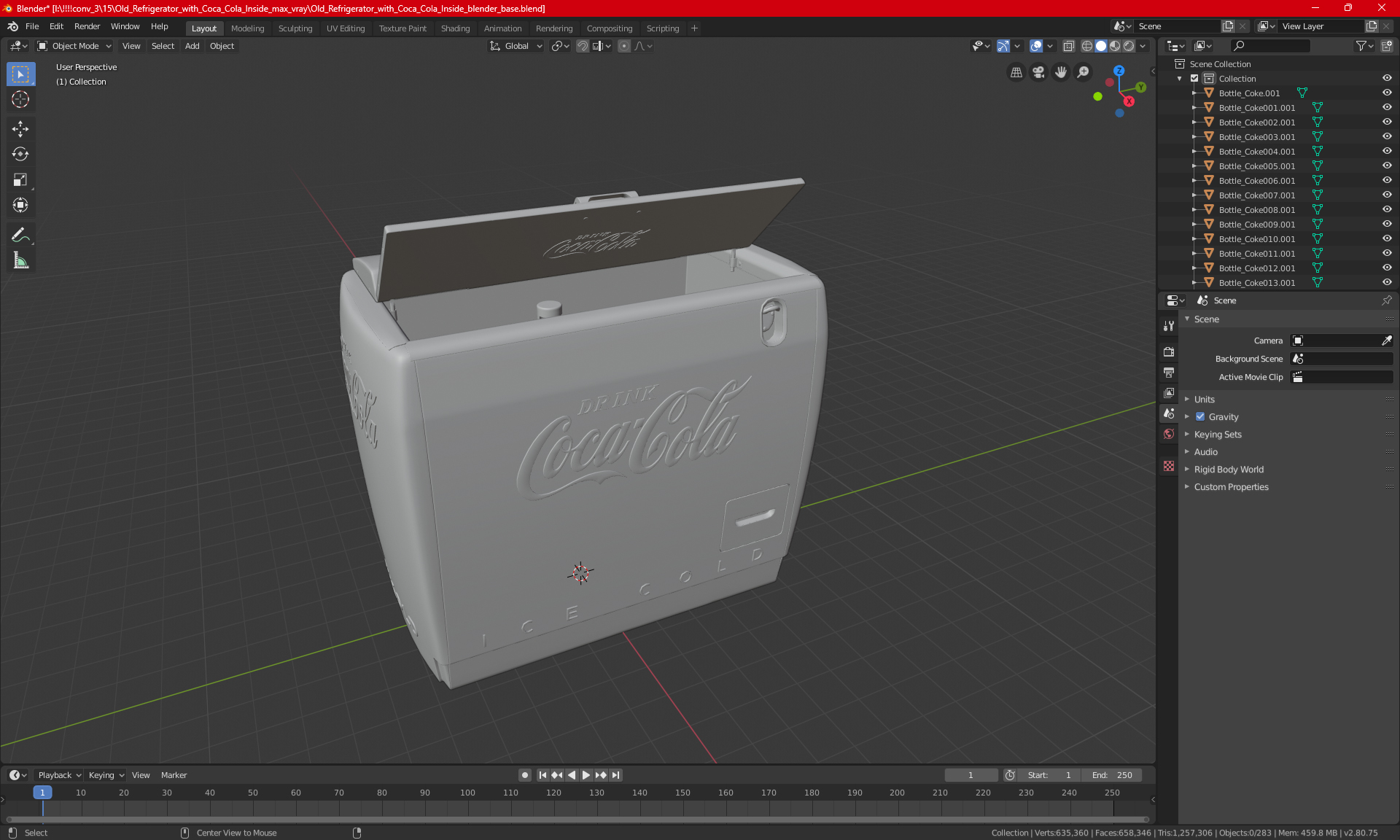Open the Render properties tab
Viewport: 1400px width, 840px height.
[1169, 351]
